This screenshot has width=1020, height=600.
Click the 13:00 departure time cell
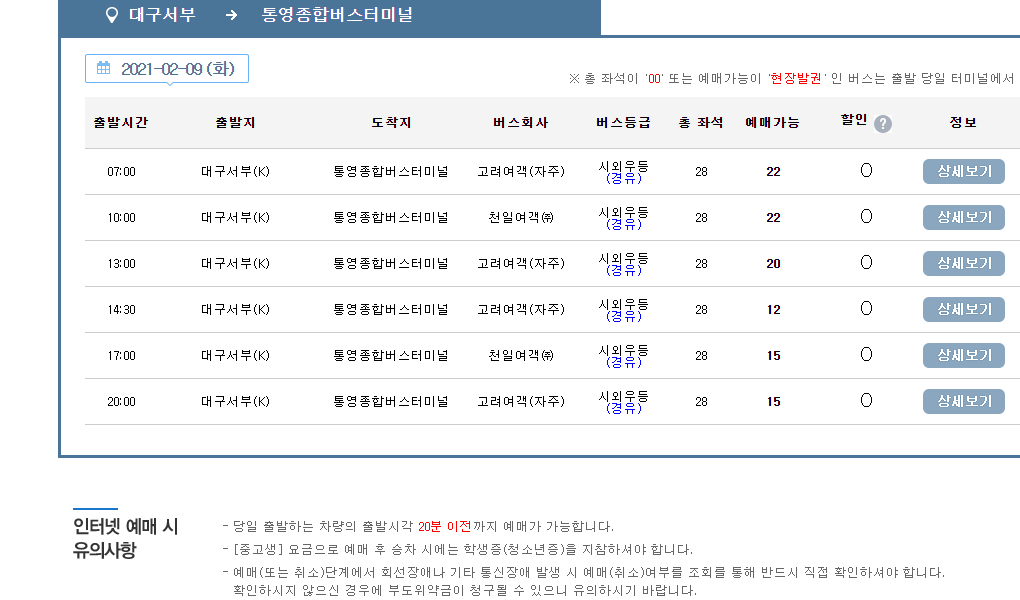pyautogui.click(x=122, y=264)
